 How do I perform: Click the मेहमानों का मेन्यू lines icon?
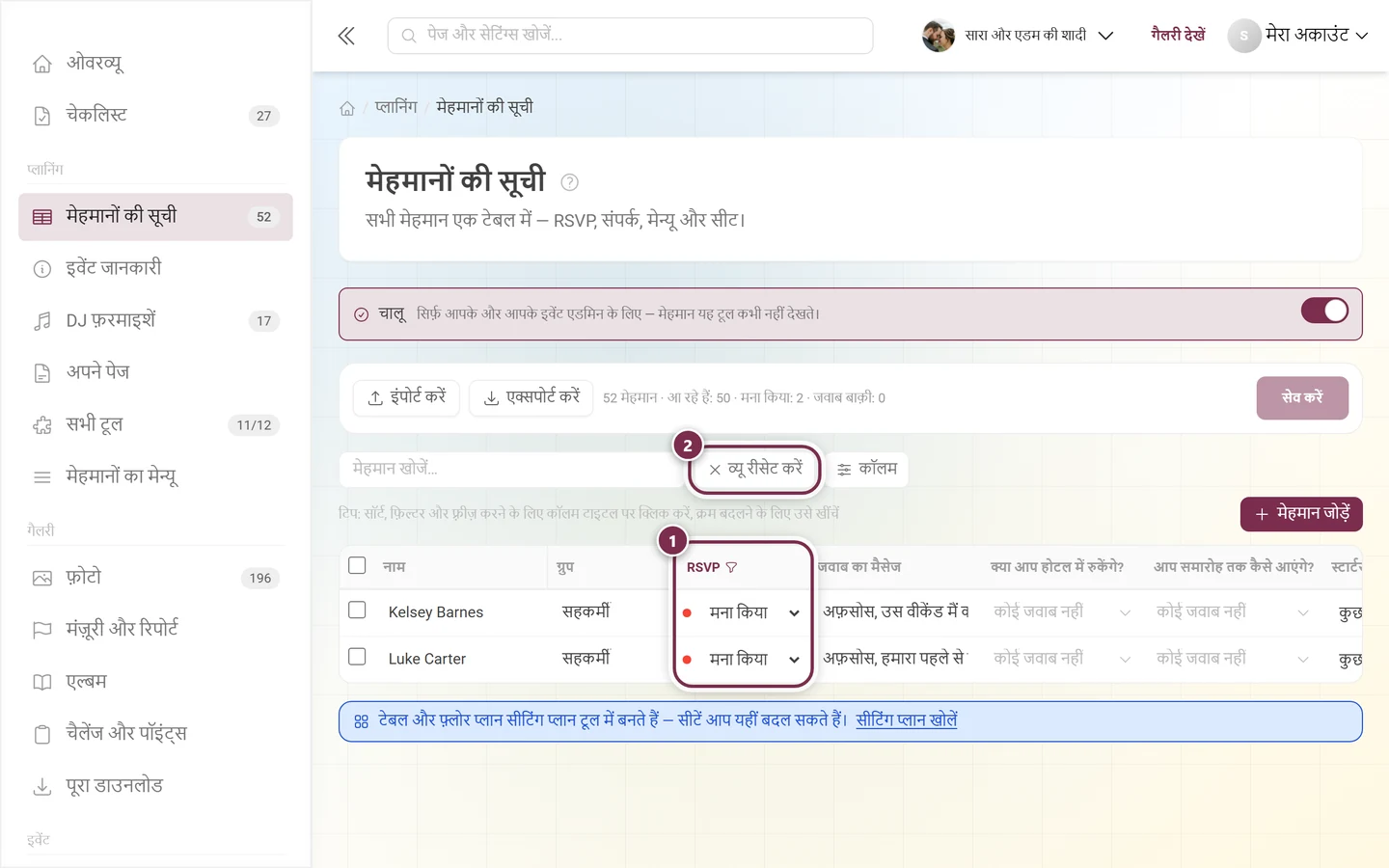coord(42,477)
